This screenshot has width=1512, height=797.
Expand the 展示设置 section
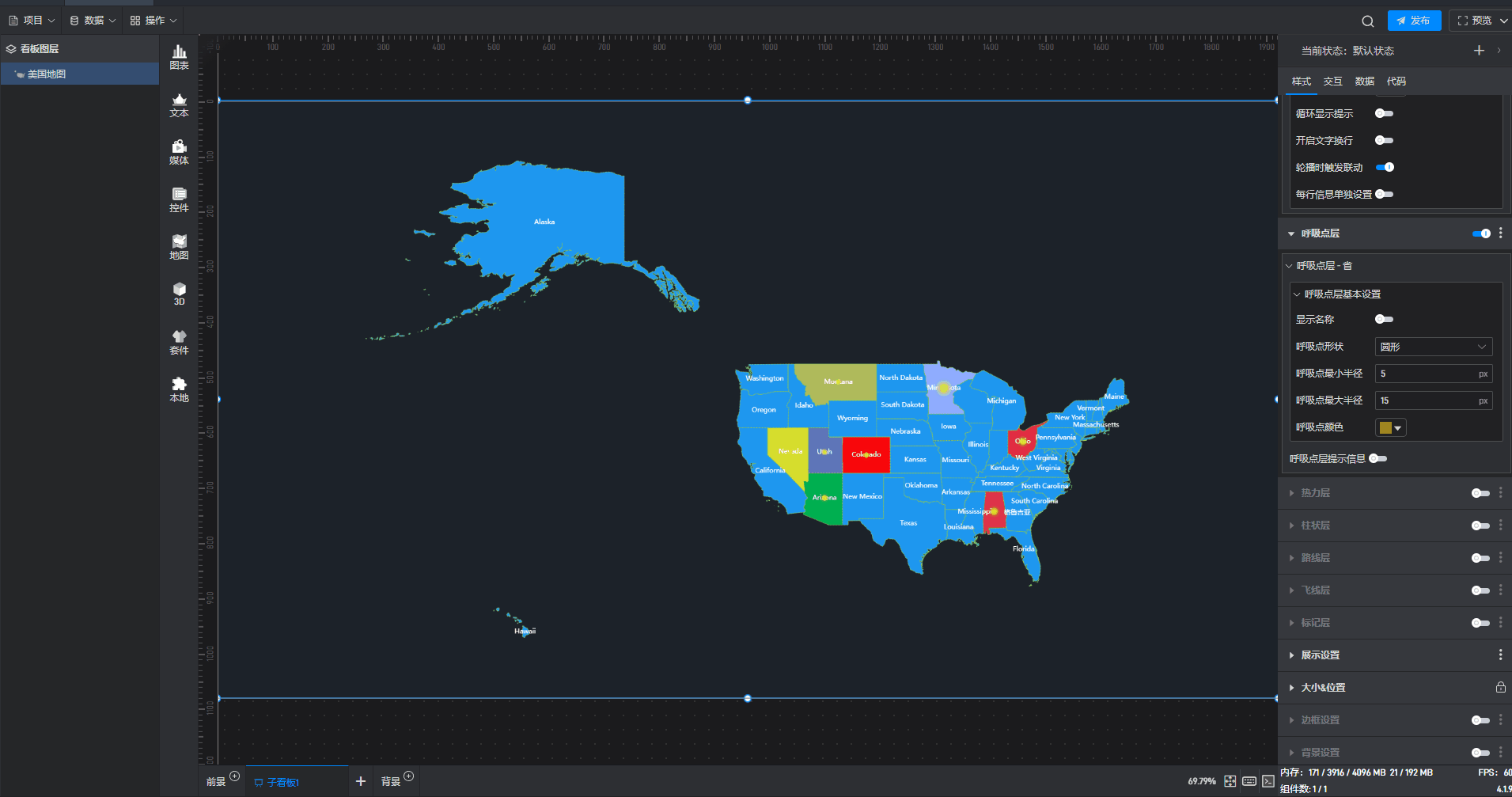point(1321,655)
